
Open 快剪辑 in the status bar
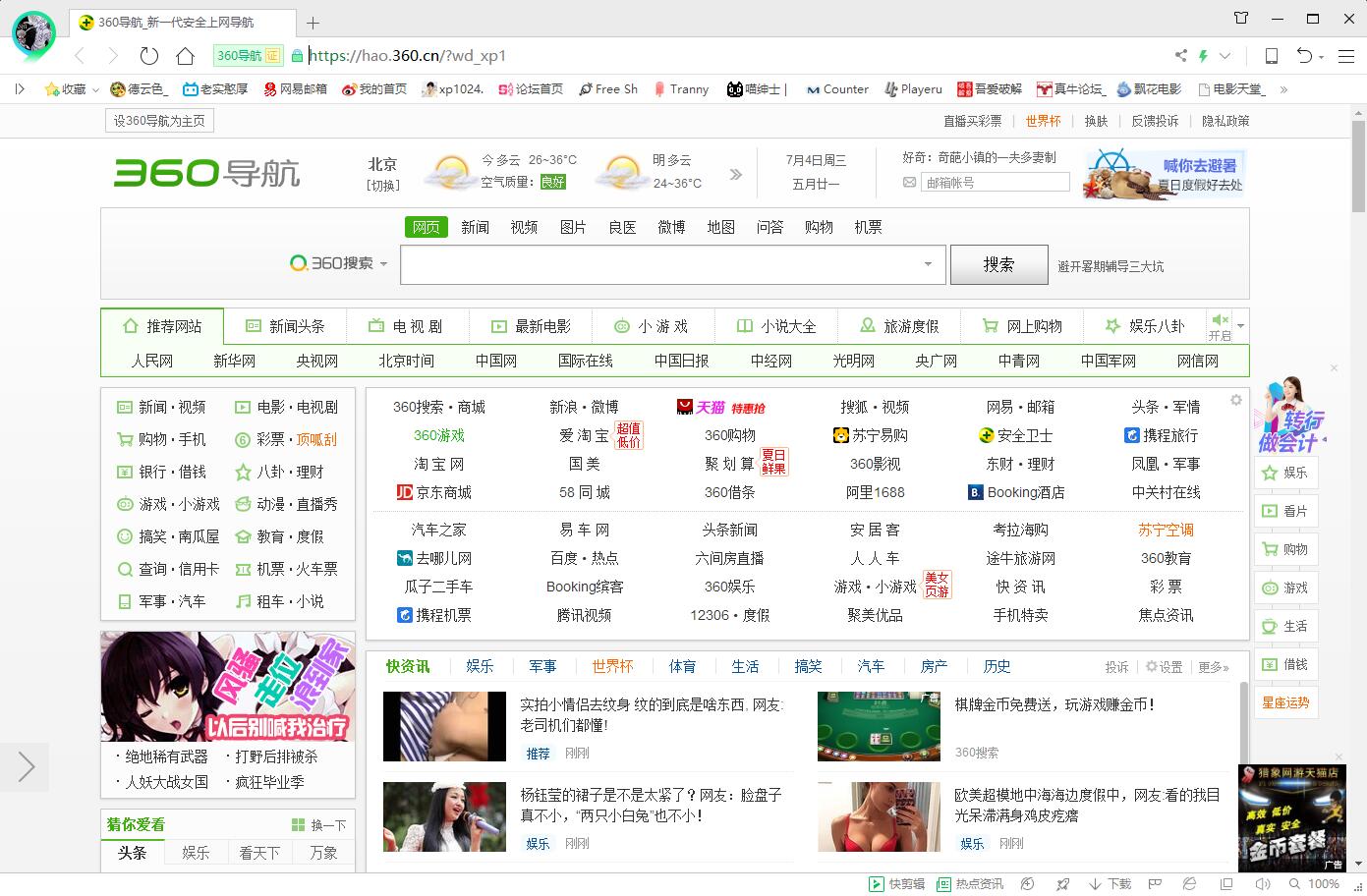point(896,883)
